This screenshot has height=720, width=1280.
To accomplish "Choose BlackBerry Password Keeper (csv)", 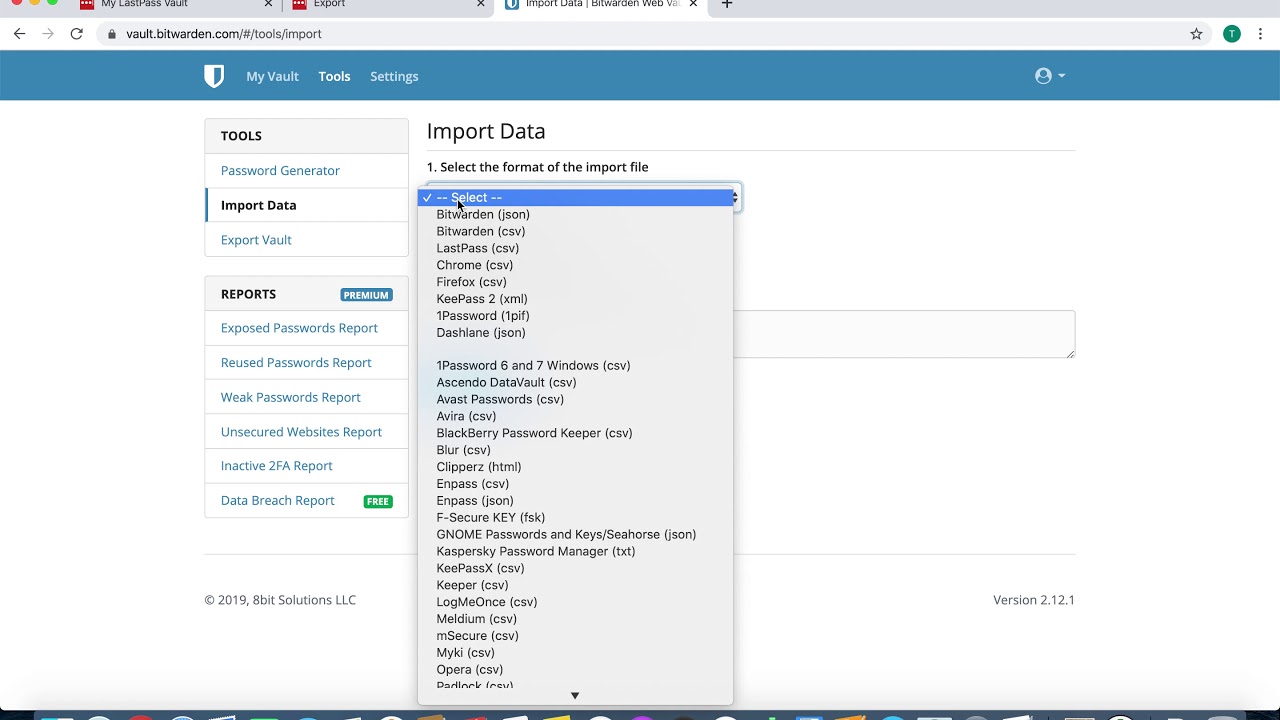I will (x=575, y=433).
